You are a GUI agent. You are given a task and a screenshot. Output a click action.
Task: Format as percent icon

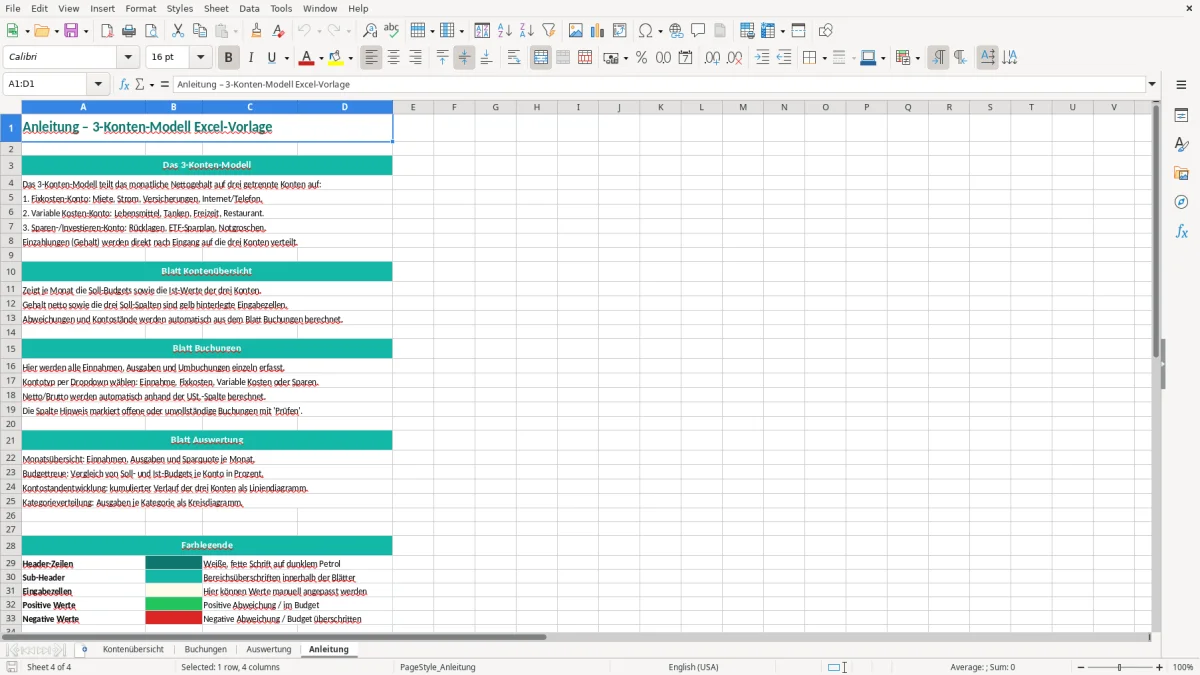click(x=641, y=58)
